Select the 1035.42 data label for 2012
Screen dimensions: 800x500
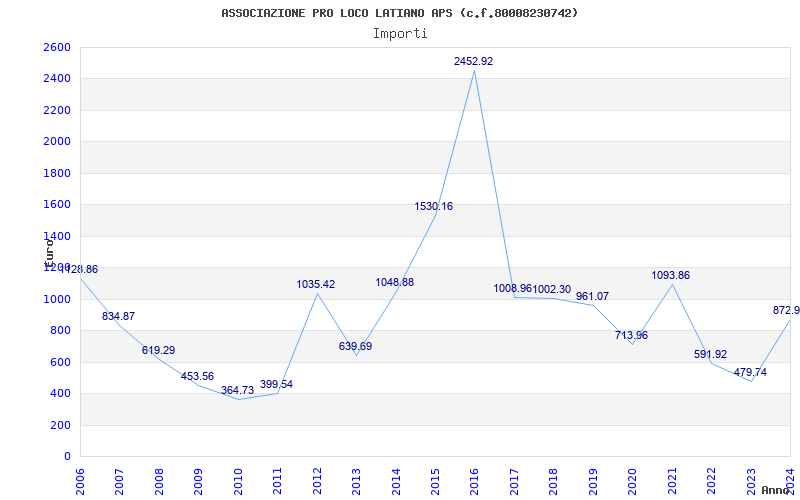(316, 284)
